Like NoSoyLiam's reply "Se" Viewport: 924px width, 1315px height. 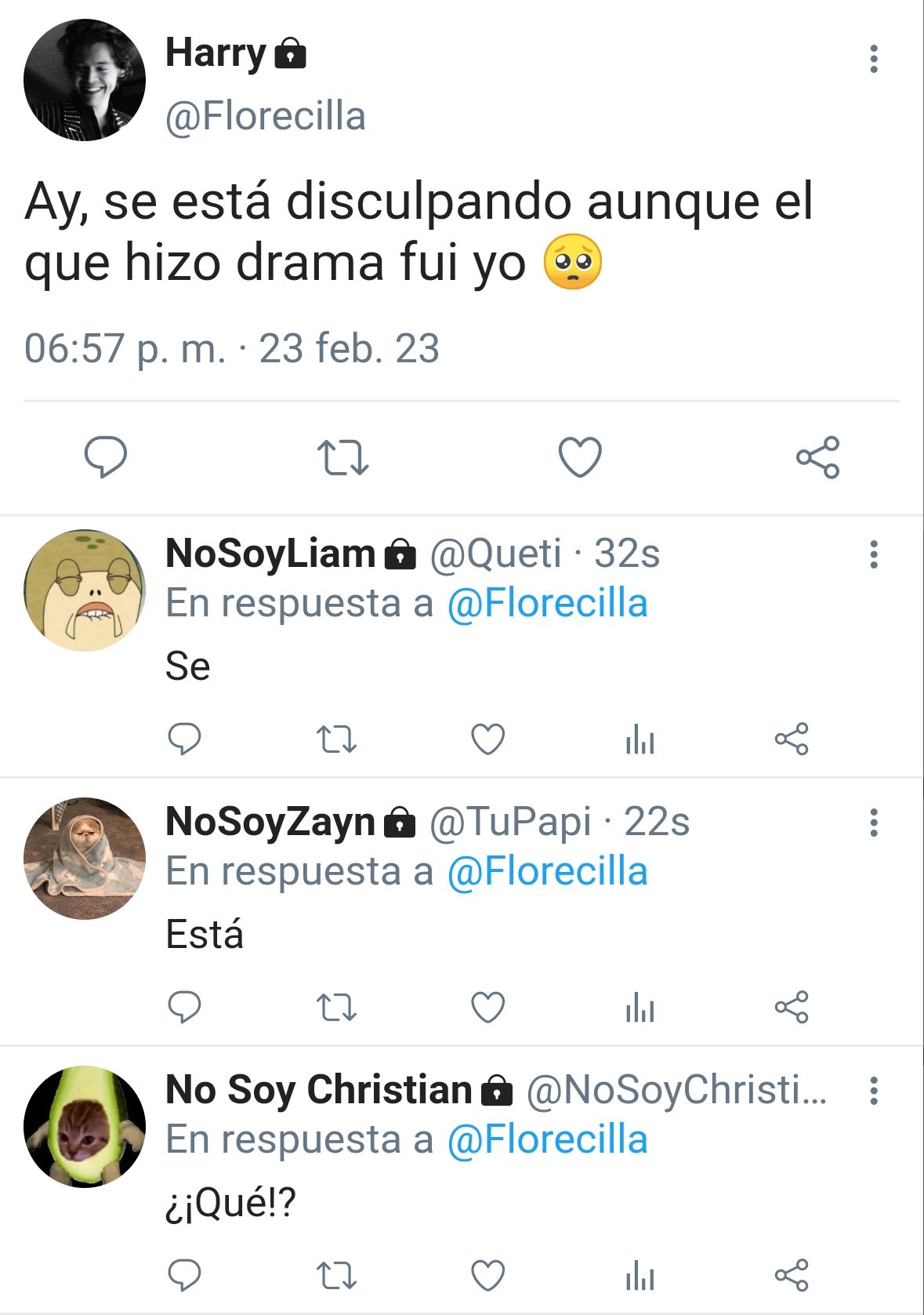tap(487, 739)
